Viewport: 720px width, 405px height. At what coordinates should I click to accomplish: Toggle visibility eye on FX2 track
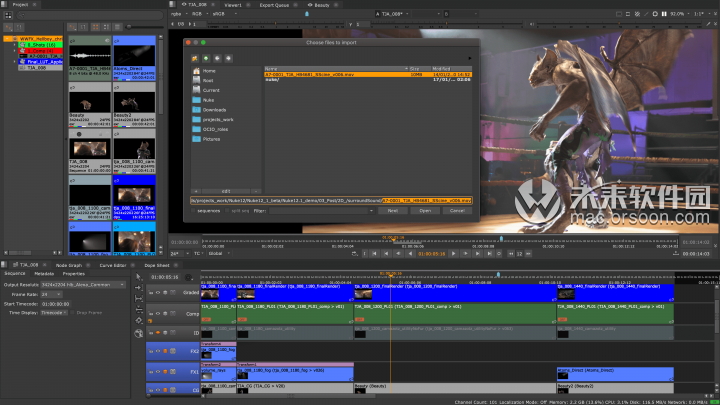point(158,351)
